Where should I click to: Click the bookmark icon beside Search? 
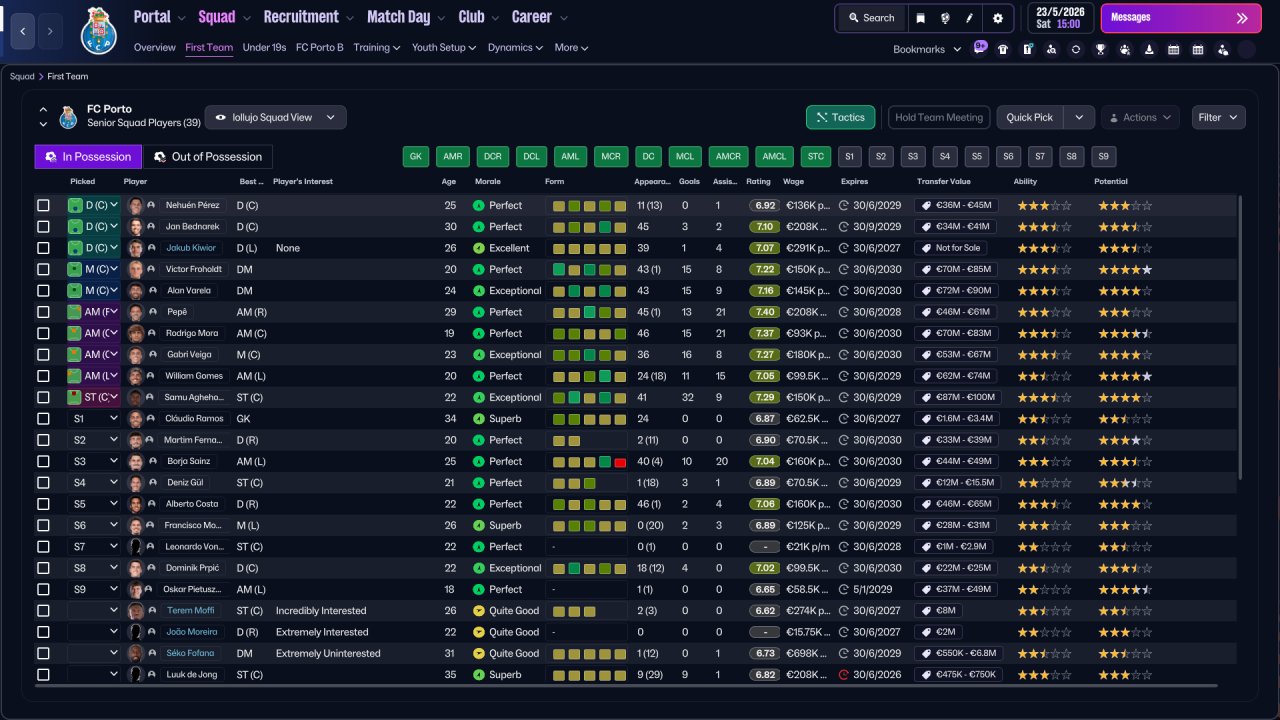pyautogui.click(x=921, y=18)
